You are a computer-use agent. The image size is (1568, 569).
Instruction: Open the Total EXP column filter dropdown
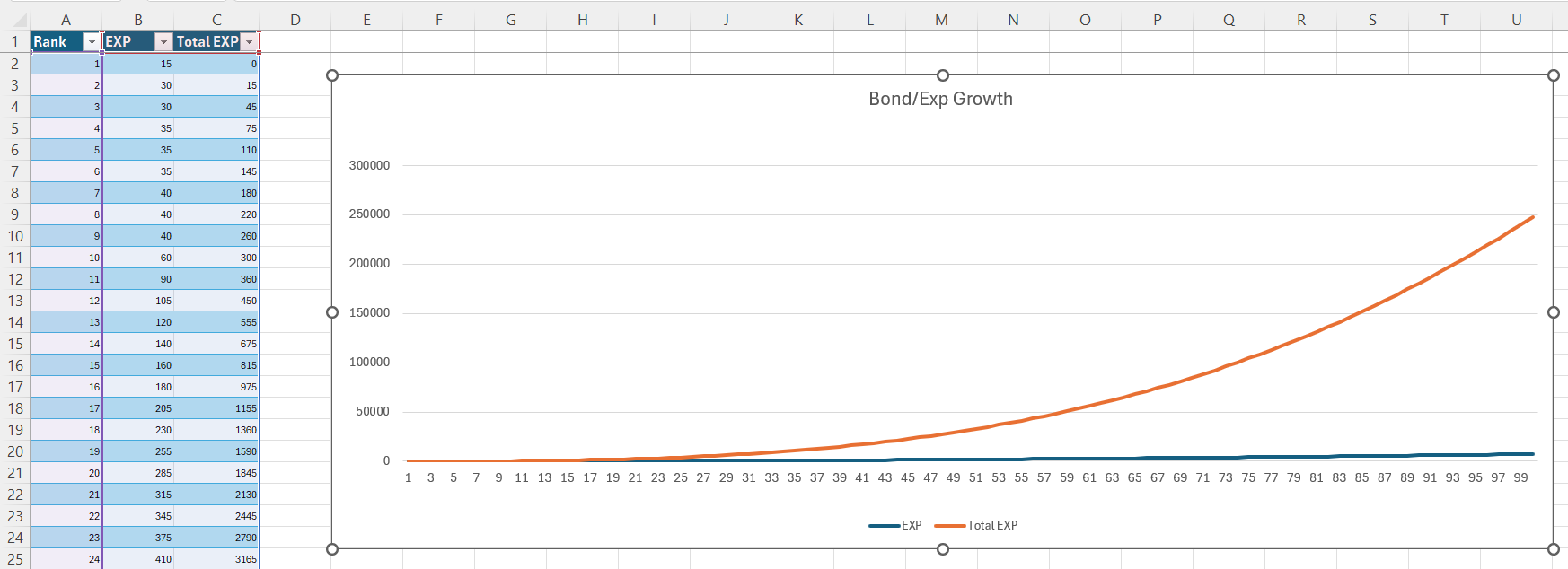[x=250, y=42]
